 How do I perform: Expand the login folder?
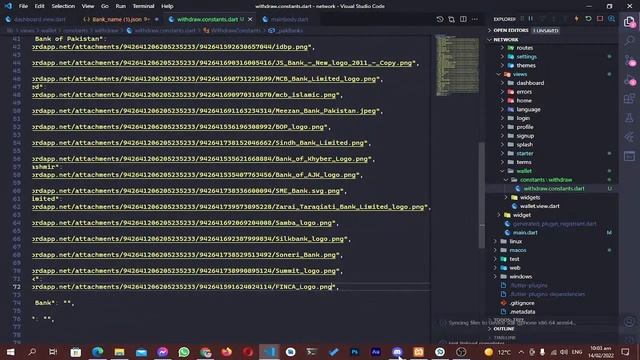(523, 118)
